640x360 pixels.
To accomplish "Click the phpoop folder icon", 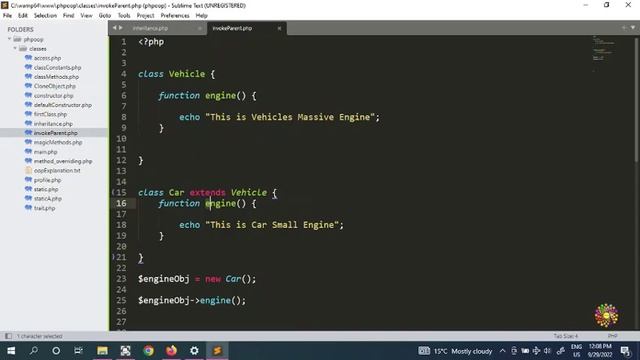I will click(17, 39).
